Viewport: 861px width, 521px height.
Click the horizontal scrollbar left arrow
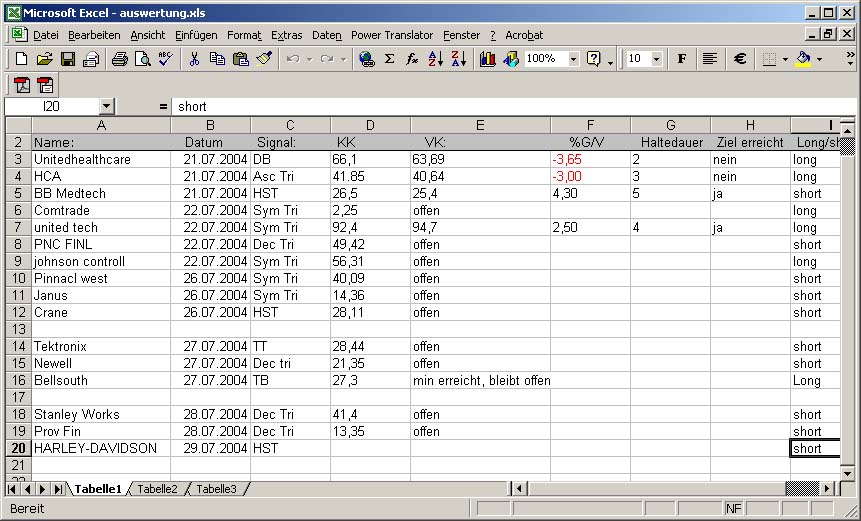tap(519, 488)
